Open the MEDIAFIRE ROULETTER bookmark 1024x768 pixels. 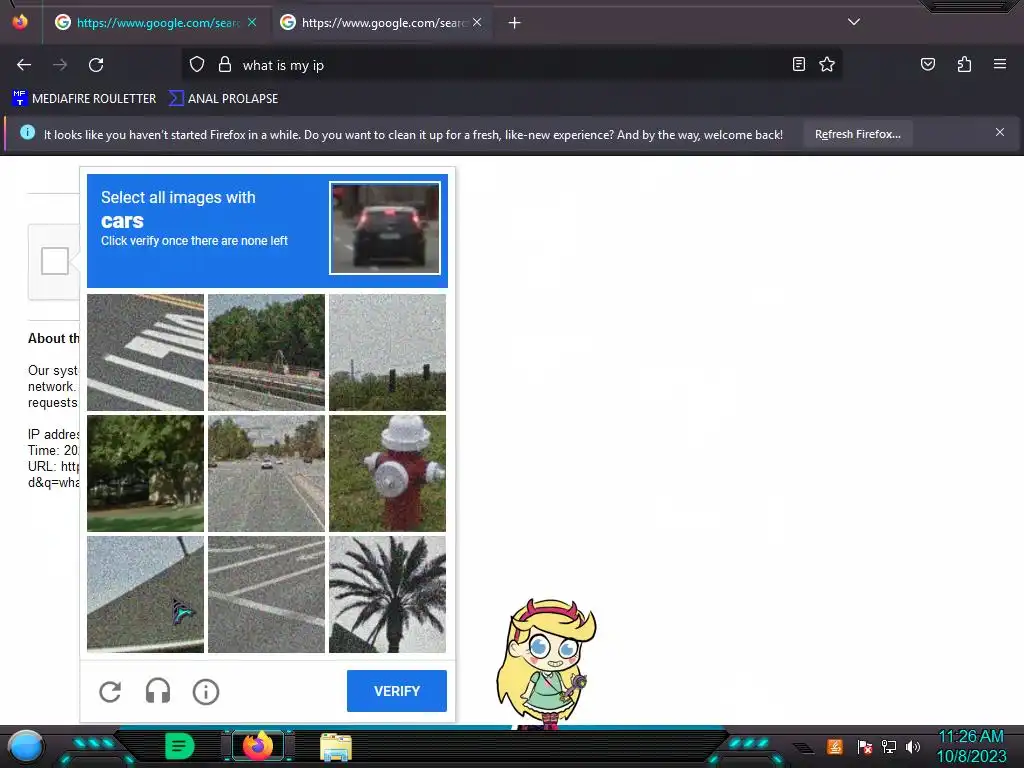point(84,99)
